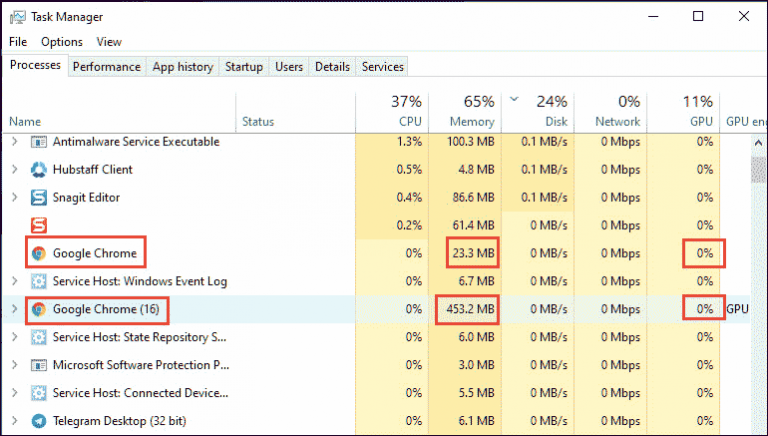Switch to the Services tab

click(383, 67)
